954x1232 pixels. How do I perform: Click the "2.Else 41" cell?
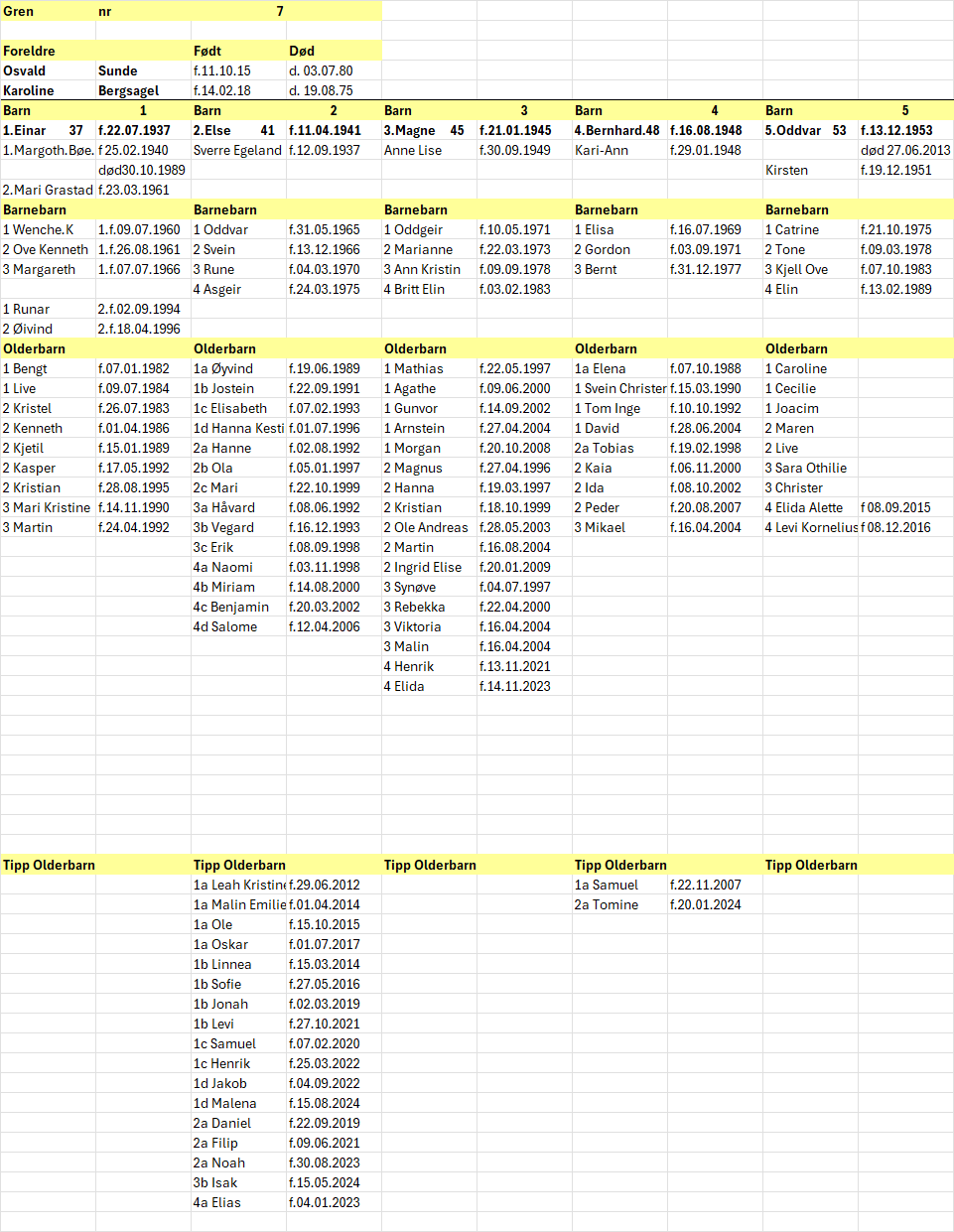tap(238, 130)
